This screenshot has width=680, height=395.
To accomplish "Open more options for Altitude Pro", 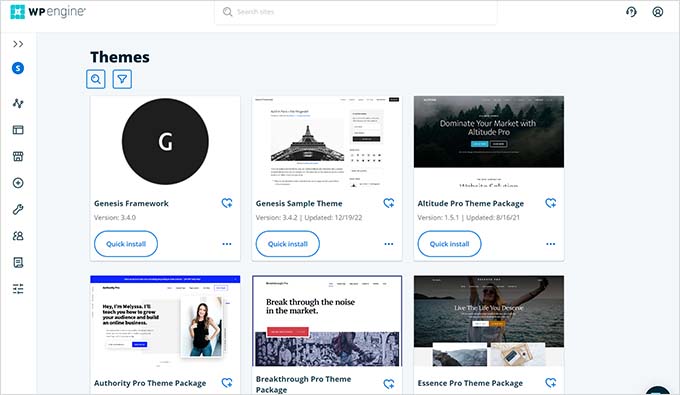I will tap(550, 244).
